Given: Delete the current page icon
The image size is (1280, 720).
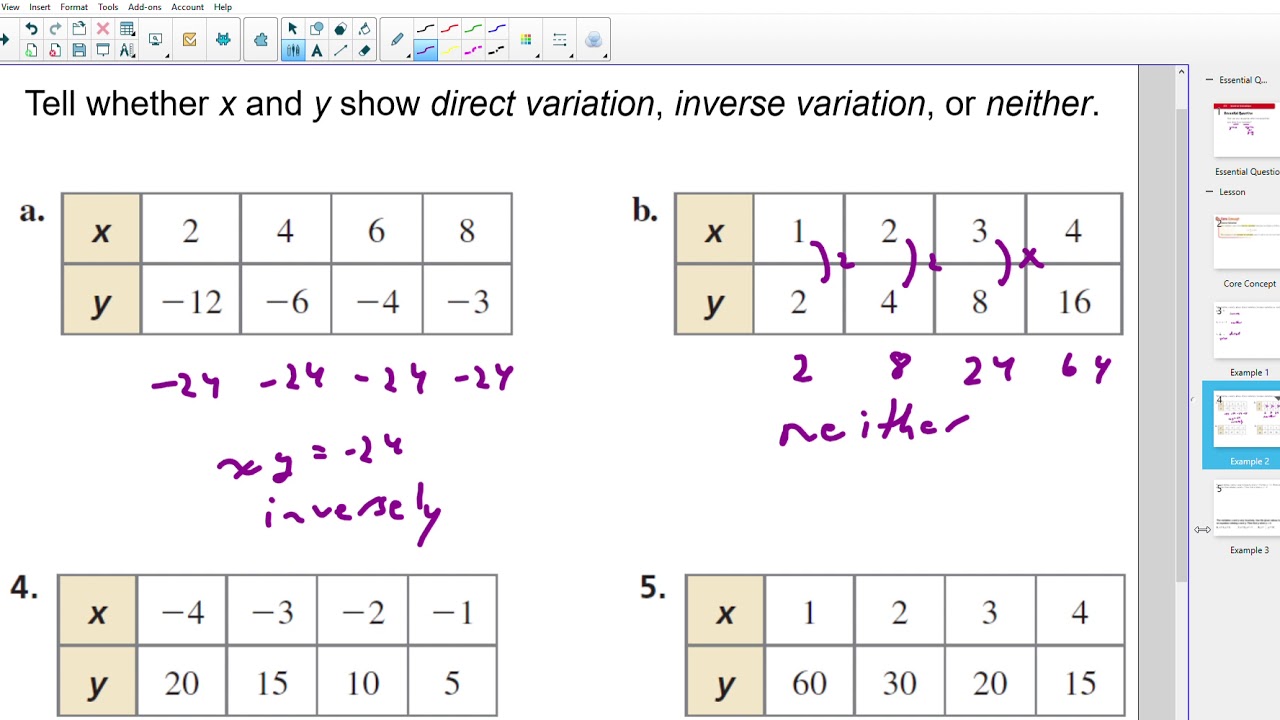Looking at the screenshot, I should (55, 50).
